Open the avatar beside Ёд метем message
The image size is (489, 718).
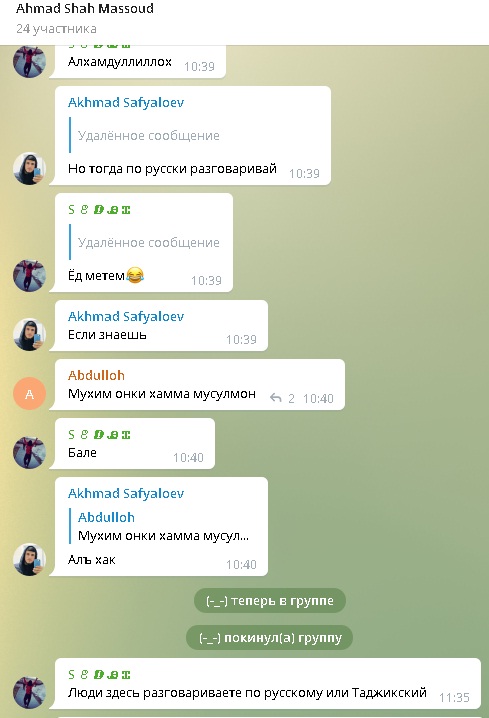click(x=29, y=275)
